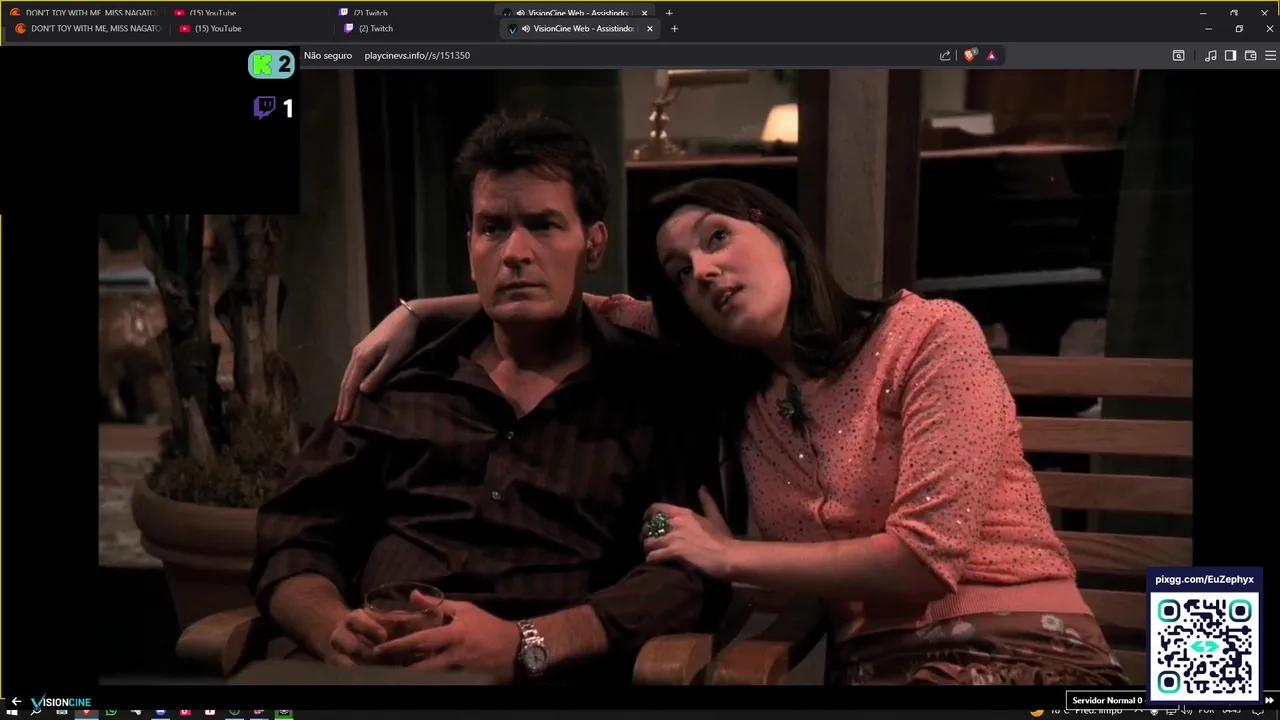Open the Brave Shields lion icon

969,56
